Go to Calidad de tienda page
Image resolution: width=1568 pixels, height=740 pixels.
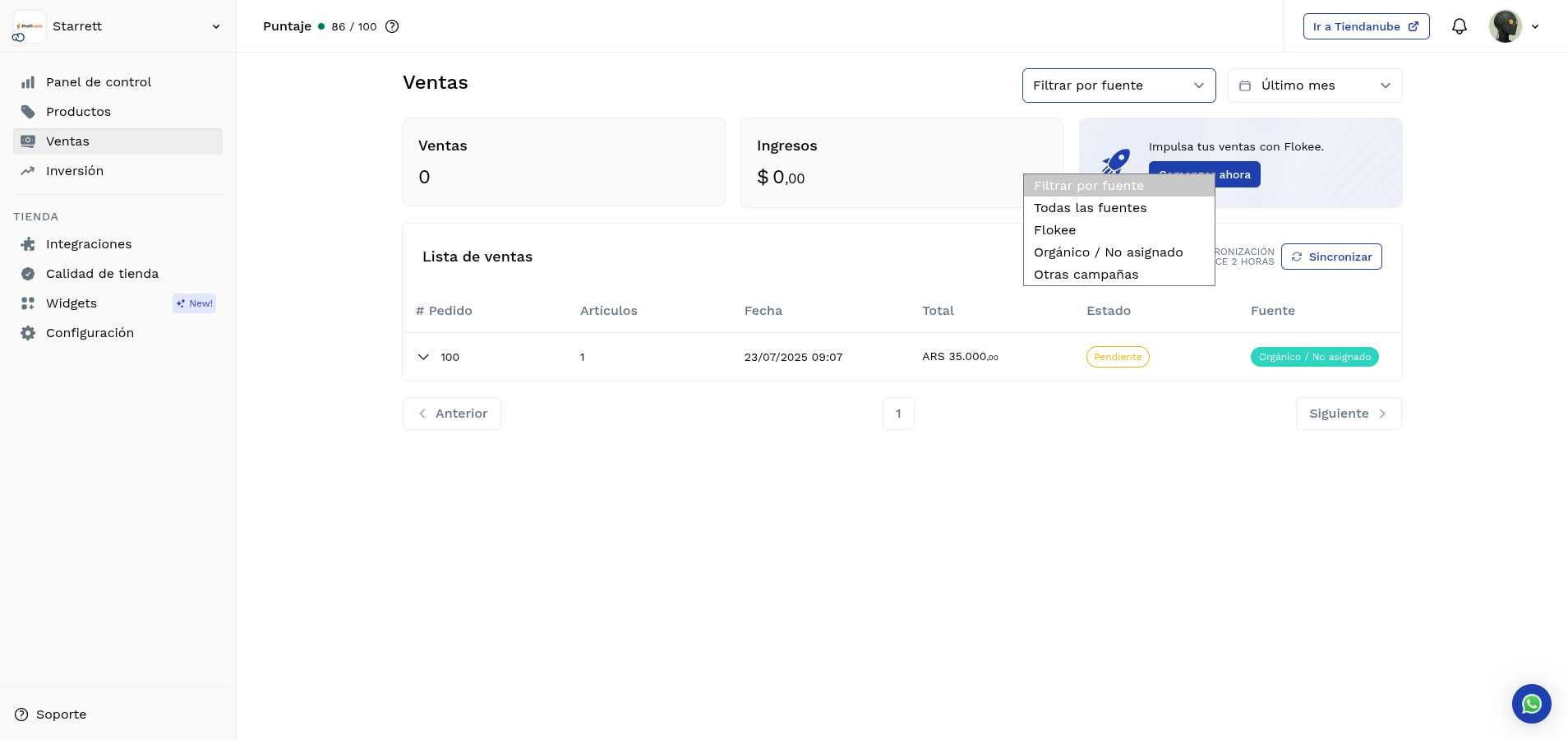pyautogui.click(x=102, y=274)
